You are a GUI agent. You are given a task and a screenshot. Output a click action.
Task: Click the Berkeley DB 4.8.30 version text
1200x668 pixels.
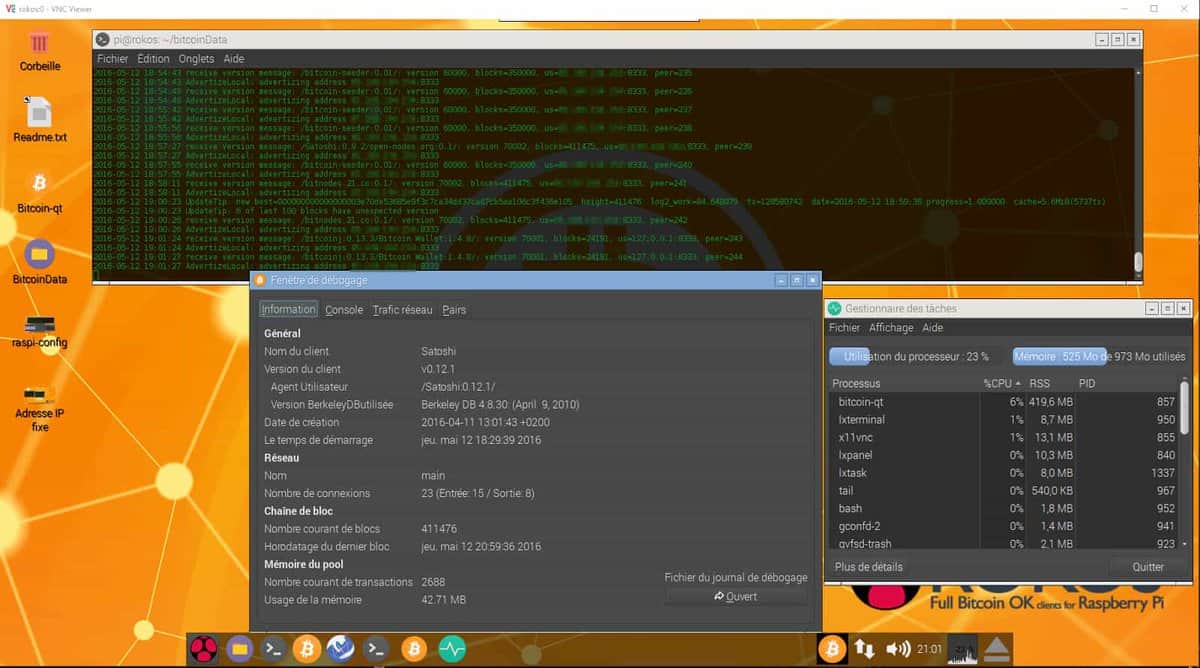[500, 405]
